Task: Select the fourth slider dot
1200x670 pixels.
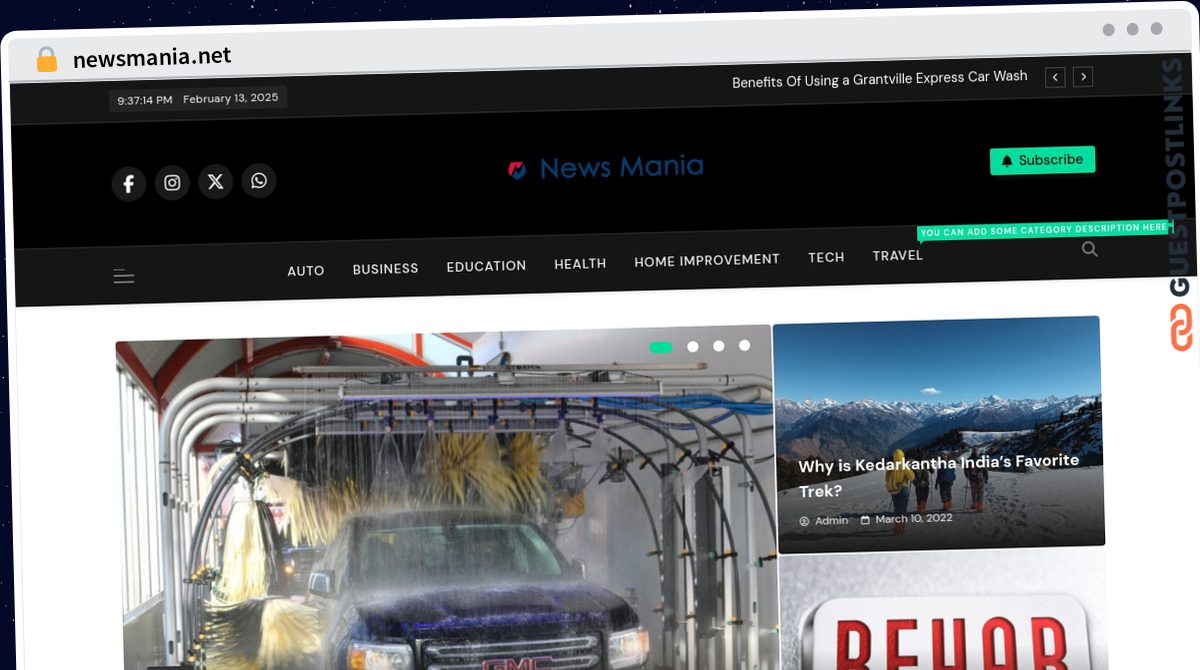Action: [x=745, y=345]
